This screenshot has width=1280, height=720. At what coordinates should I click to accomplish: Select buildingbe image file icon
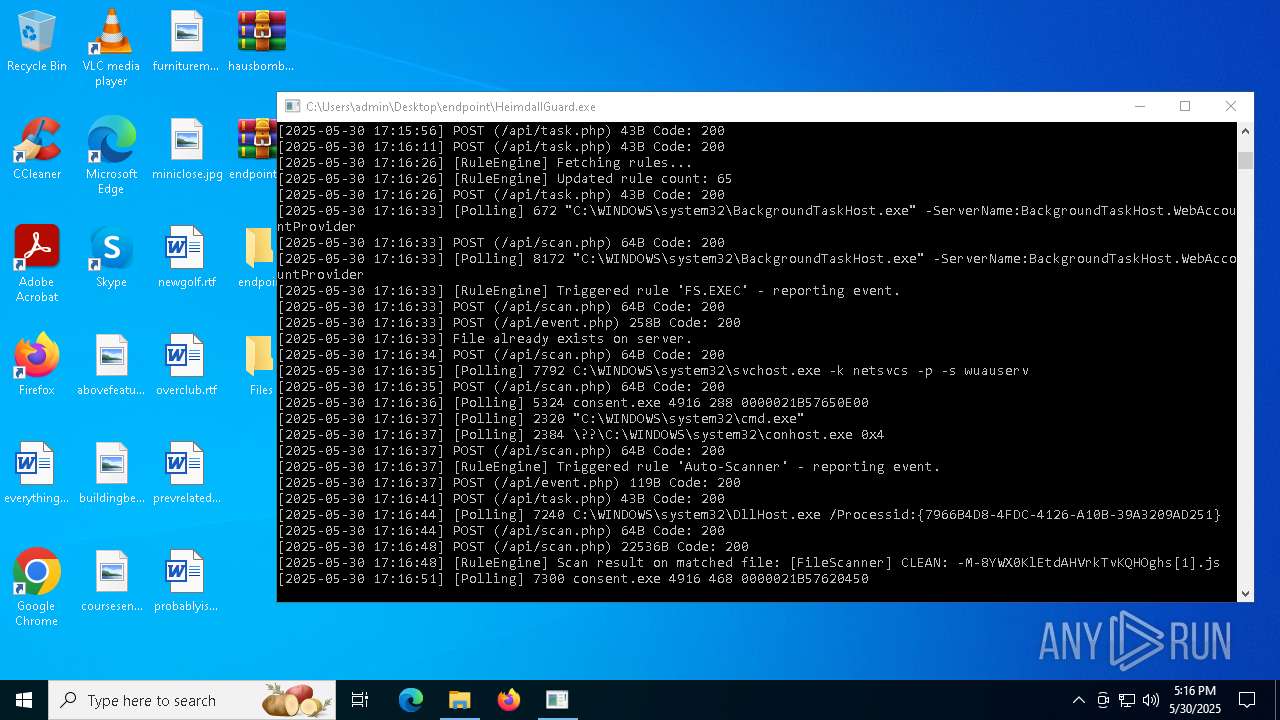(111, 473)
